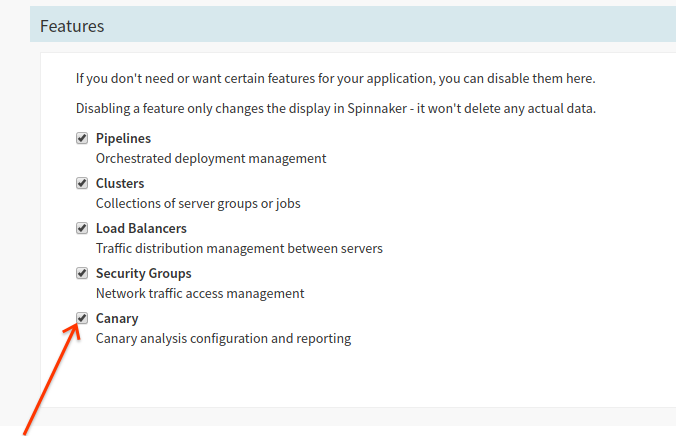Click the Features section header
Viewport: 676px width, 436px height.
tap(72, 25)
